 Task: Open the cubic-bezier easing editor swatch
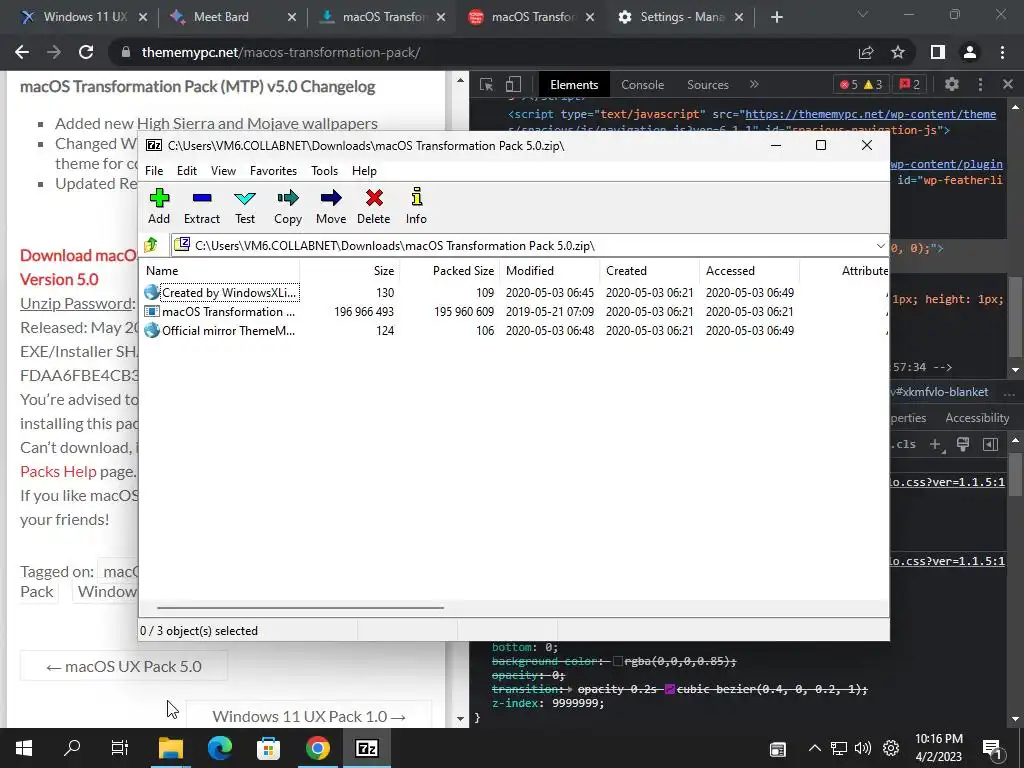(x=670, y=689)
